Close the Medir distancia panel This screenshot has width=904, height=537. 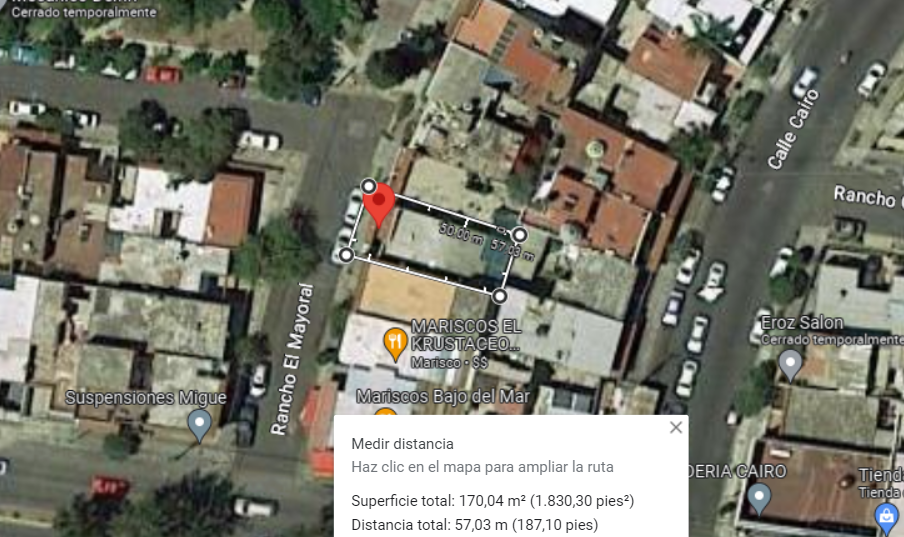point(676,427)
